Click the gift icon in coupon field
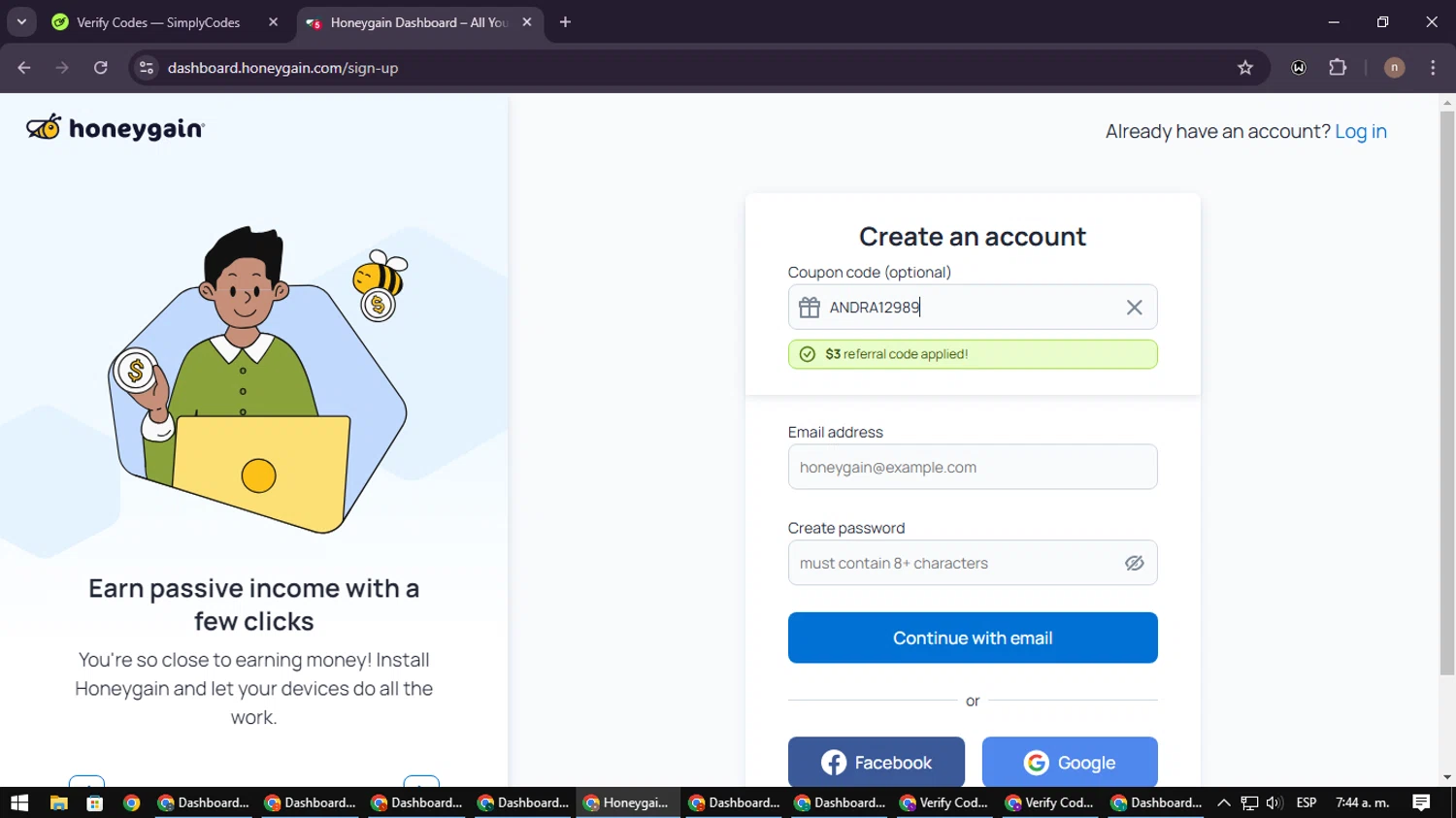 click(x=809, y=308)
